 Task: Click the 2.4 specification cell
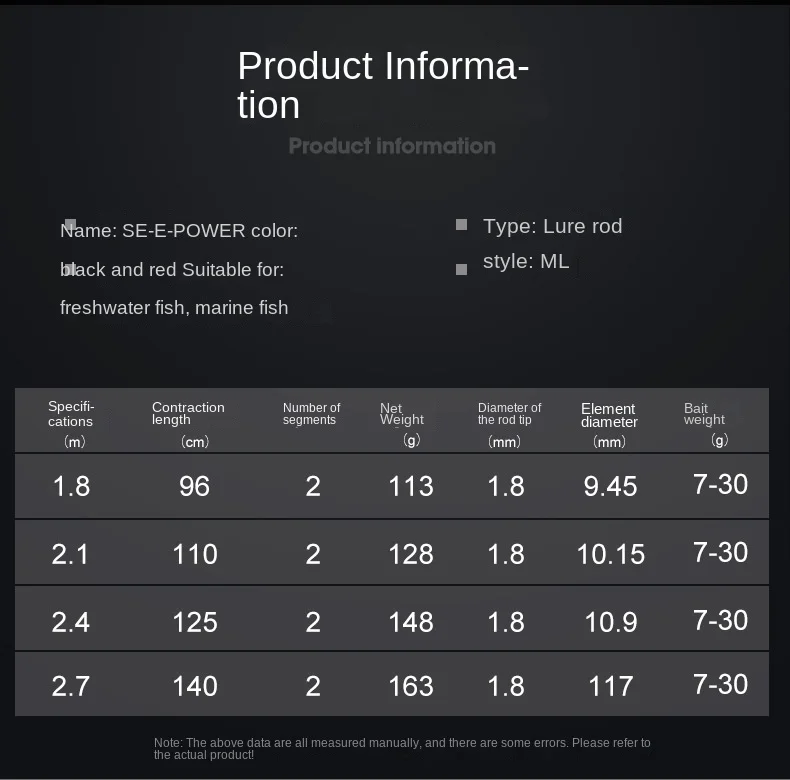(71, 622)
